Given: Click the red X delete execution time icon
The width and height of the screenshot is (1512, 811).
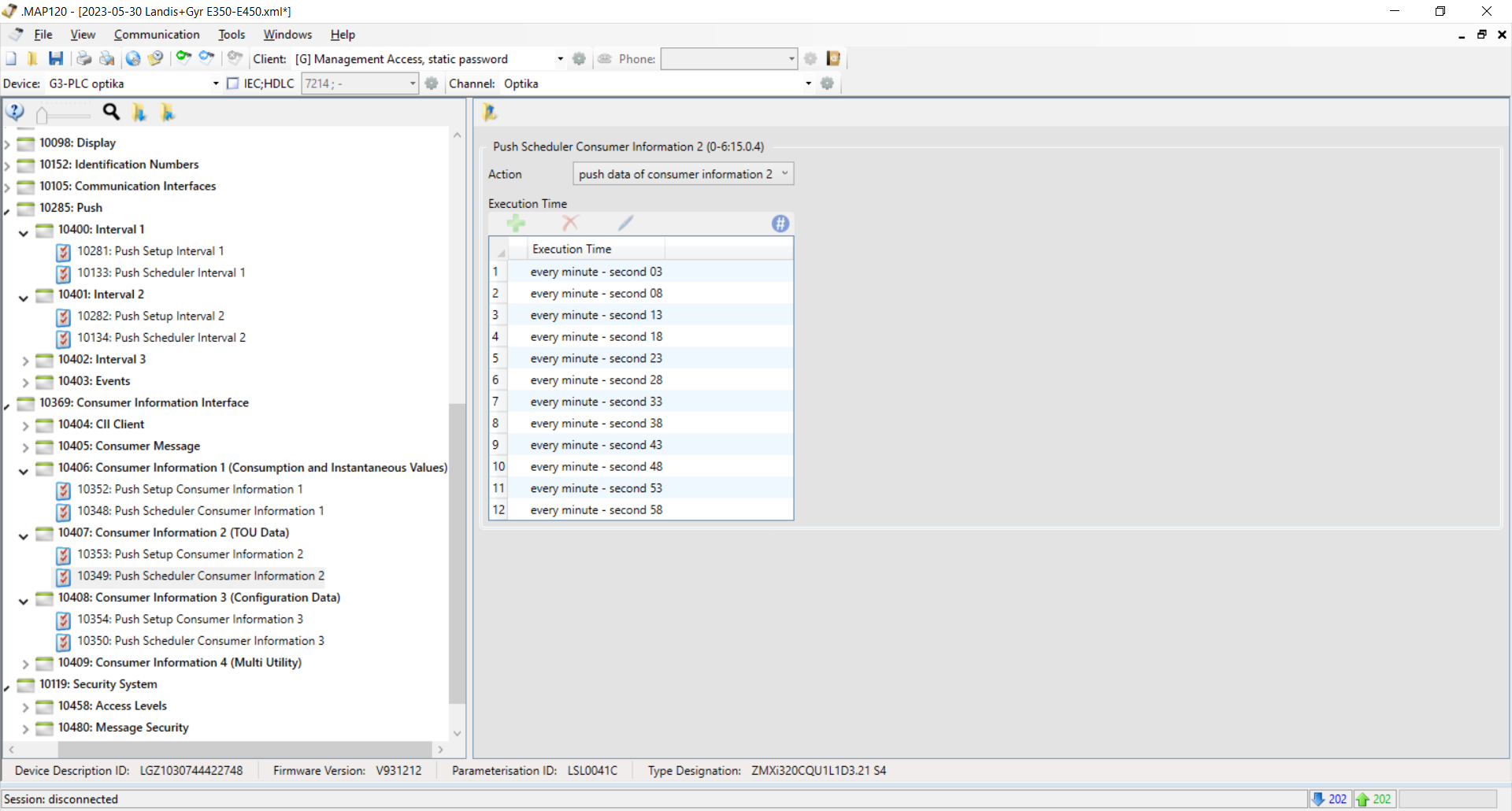Looking at the screenshot, I should coord(570,224).
